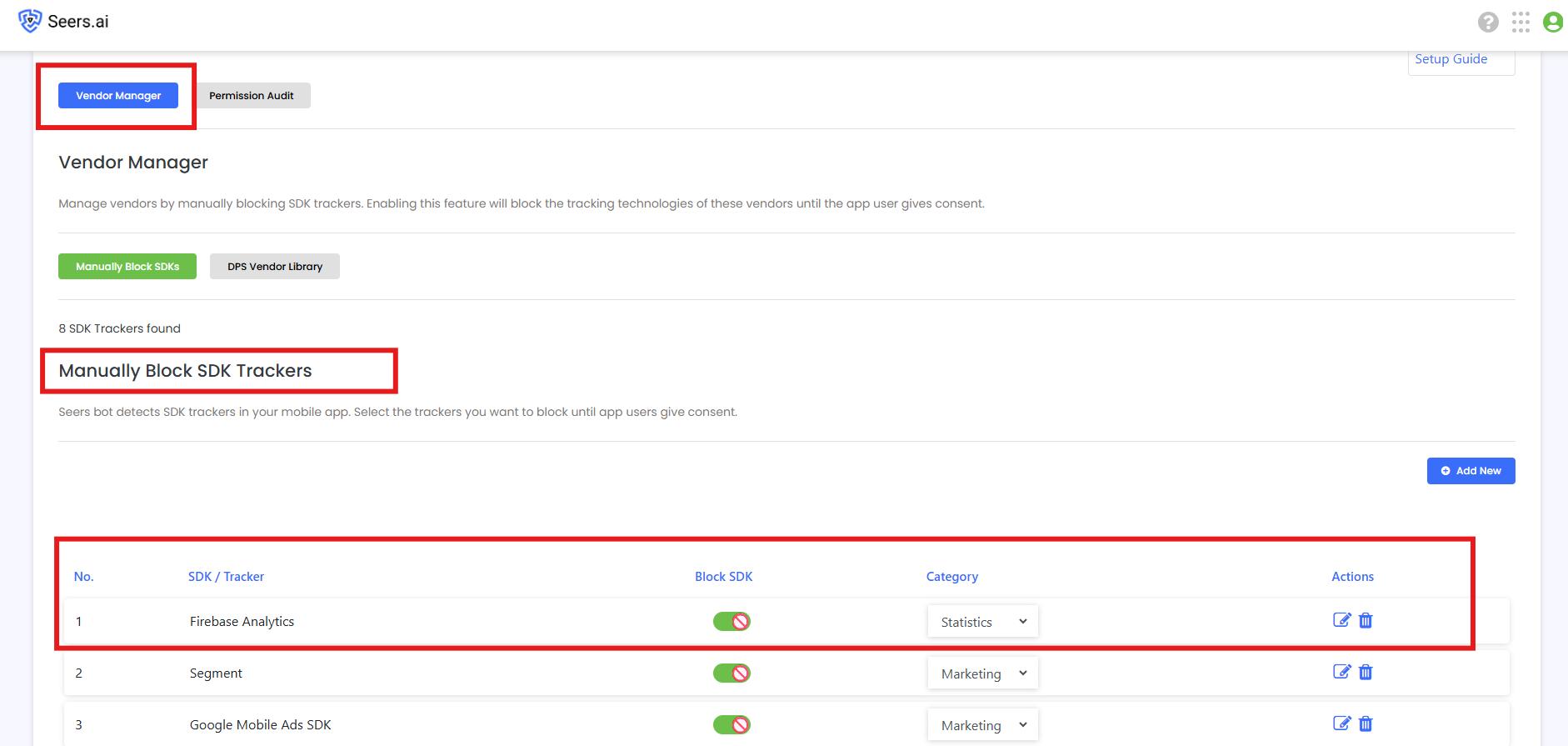Toggle Block SDK for Segment
The height and width of the screenshot is (746, 1568).
pyautogui.click(x=732, y=673)
